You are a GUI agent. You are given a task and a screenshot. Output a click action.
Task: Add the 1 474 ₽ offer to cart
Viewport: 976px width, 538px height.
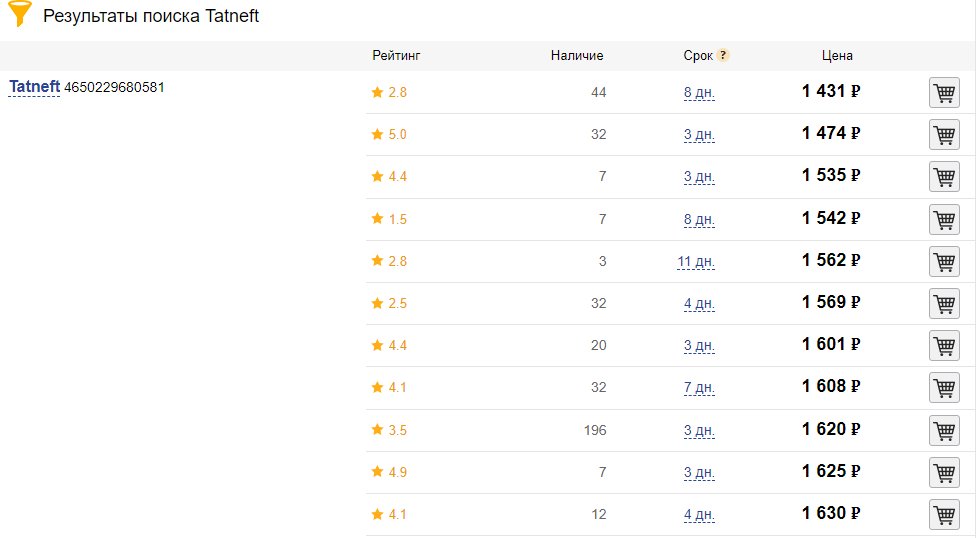(944, 134)
